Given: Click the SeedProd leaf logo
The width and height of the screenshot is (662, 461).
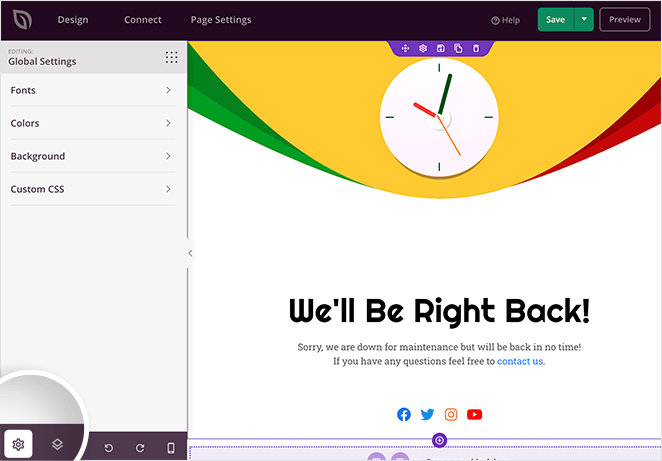Looking at the screenshot, I should coord(22,19).
